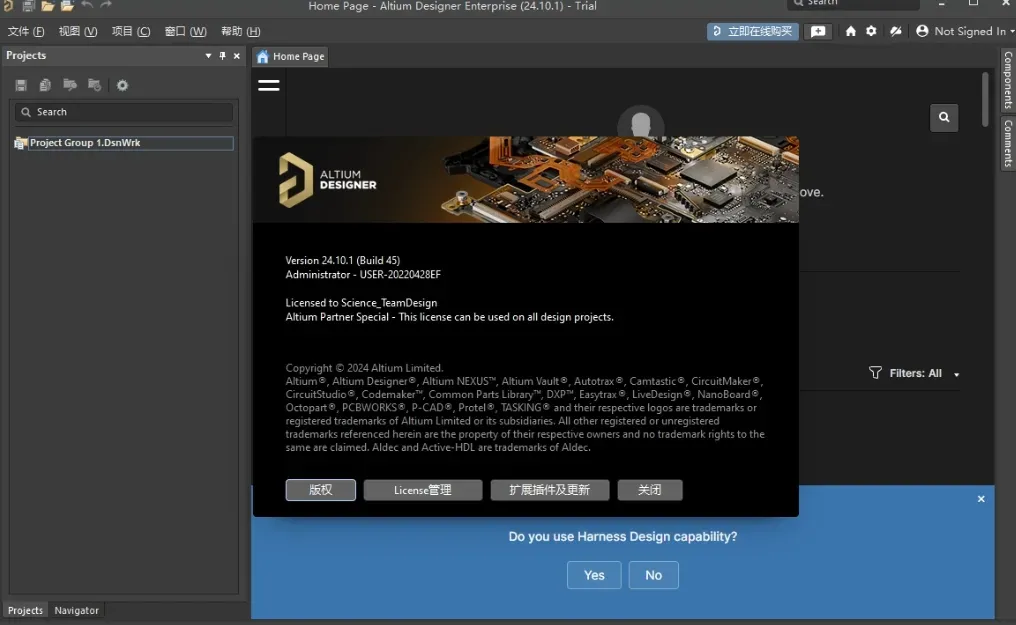1016x625 pixels.
Task: Click the disconnected server icon next to gear
Action: pyautogui.click(x=895, y=31)
